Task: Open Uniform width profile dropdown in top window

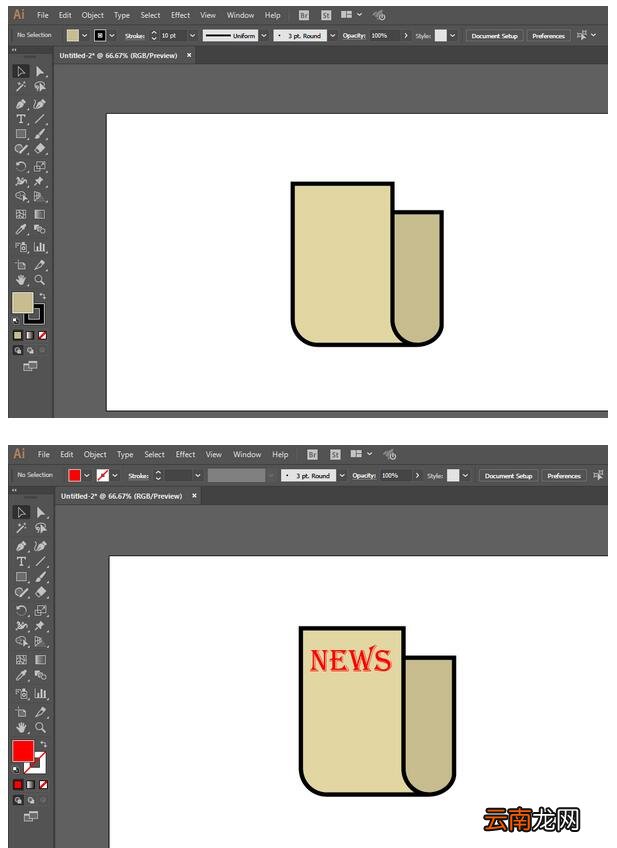Action: 264,36
